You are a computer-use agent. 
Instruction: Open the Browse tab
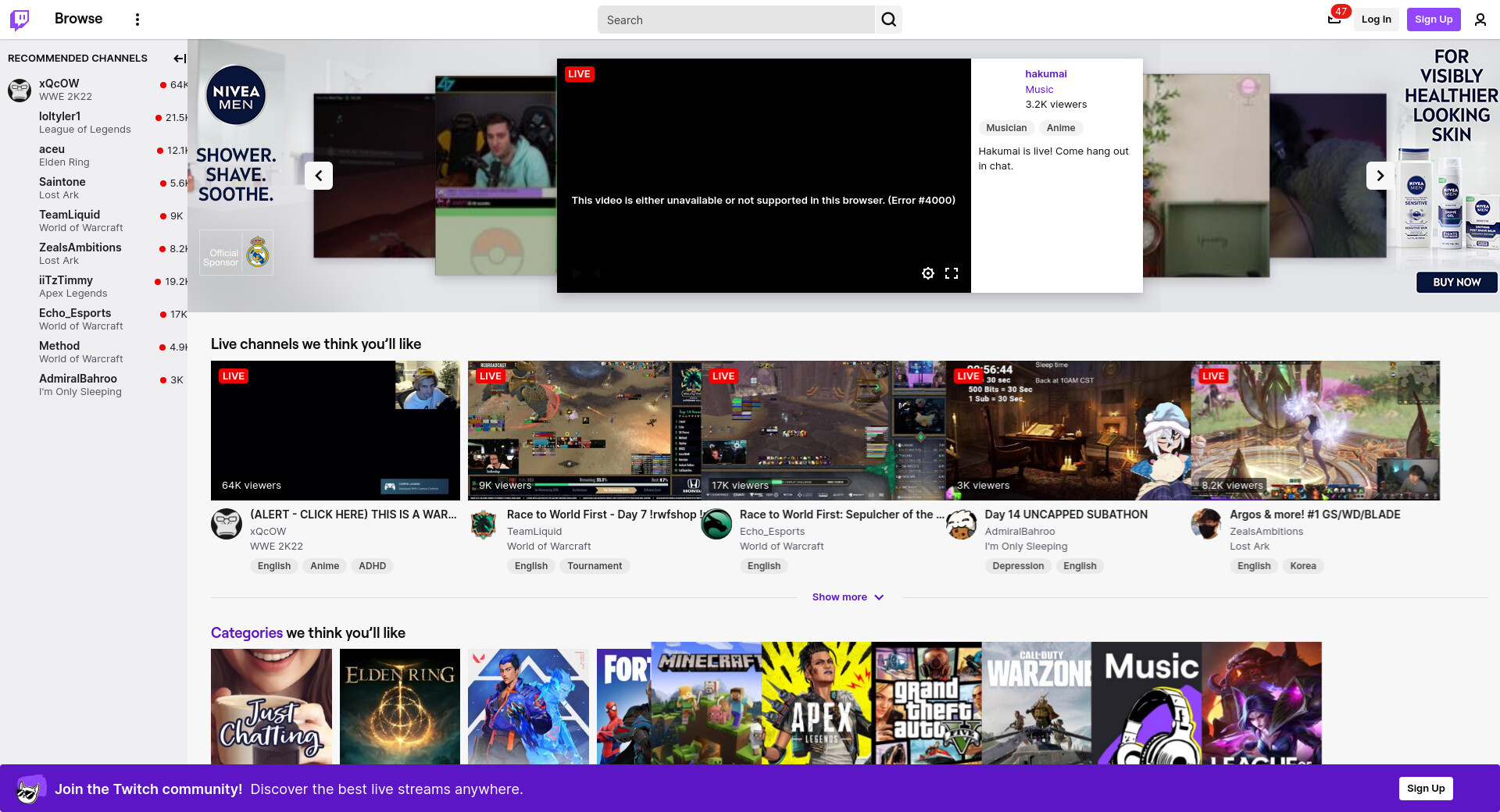[78, 19]
